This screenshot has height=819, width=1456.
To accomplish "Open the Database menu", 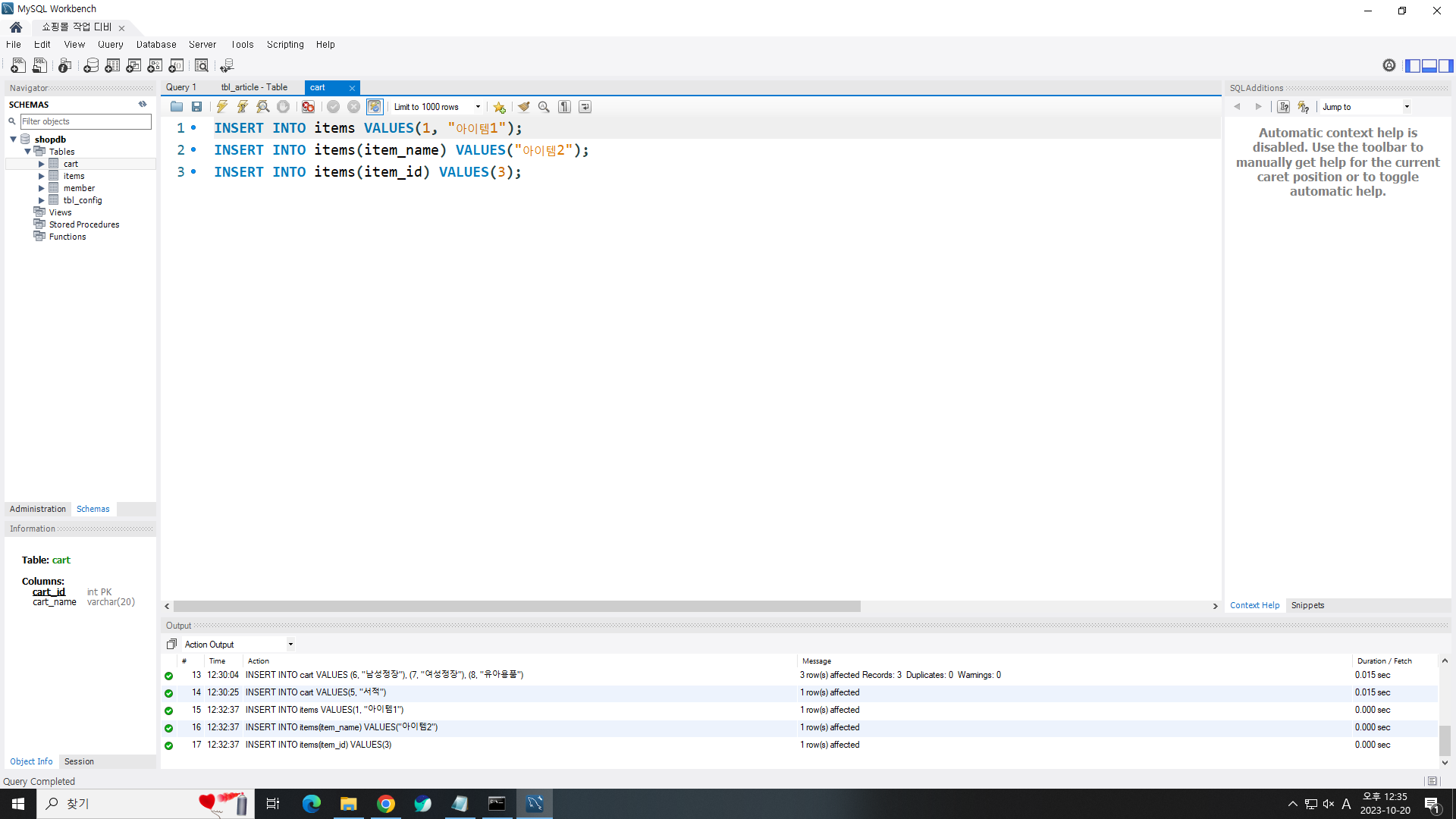I will pyautogui.click(x=156, y=45).
